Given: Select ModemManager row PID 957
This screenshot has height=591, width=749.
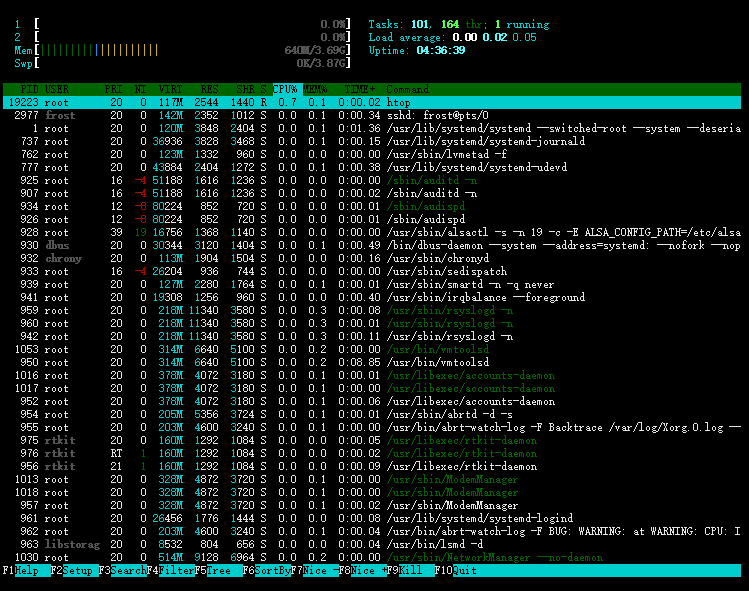Looking at the screenshot, I should point(372,505).
